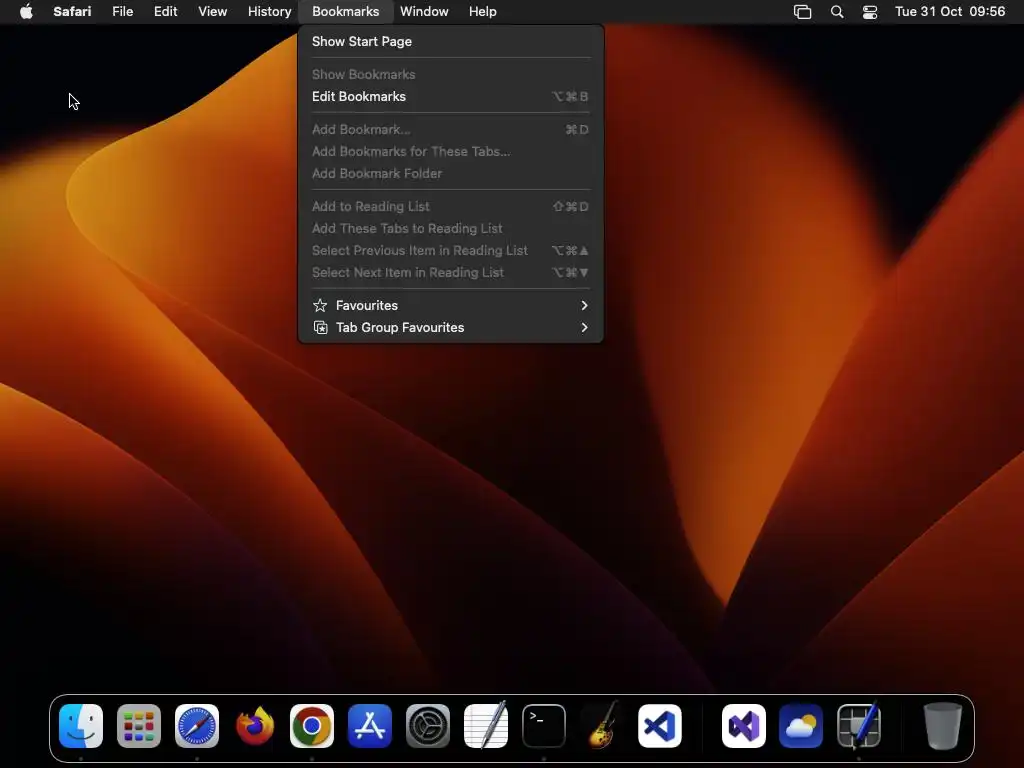The image size is (1024, 768).
Task: Open the History menu
Action: pyautogui.click(x=269, y=12)
